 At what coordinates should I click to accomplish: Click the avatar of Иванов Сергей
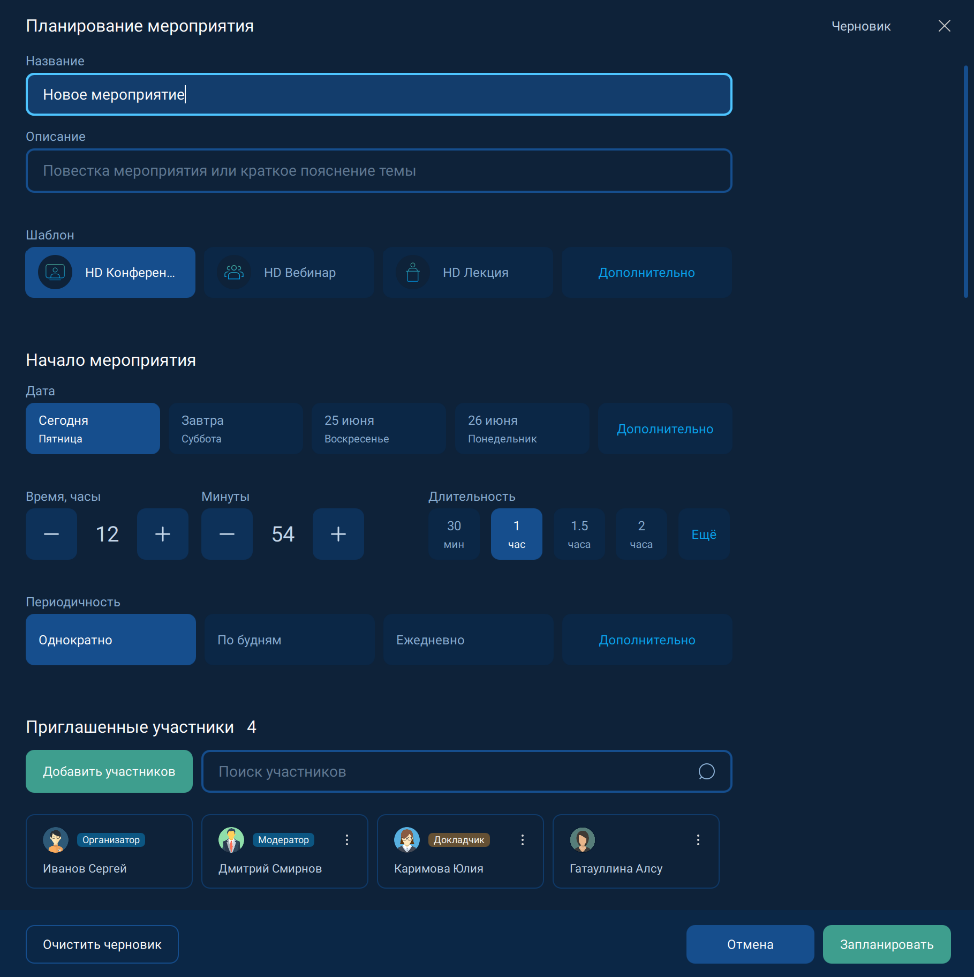pyautogui.click(x=55, y=840)
